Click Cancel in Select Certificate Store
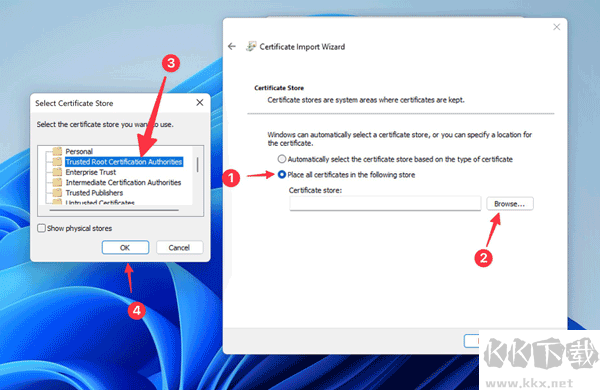Viewport: 600px width, 390px height. coord(179,247)
